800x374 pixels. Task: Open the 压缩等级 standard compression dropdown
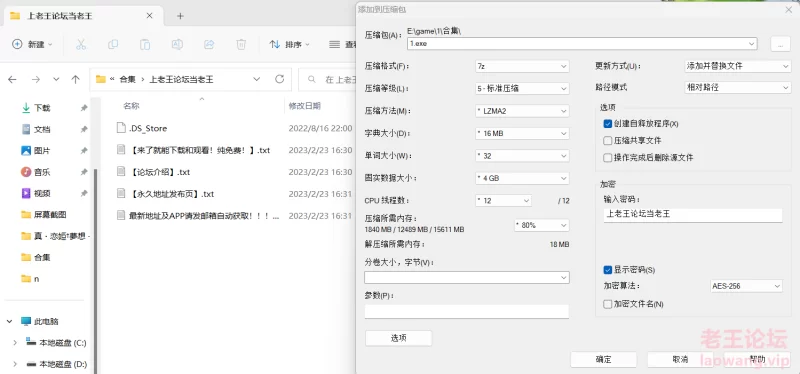522,88
